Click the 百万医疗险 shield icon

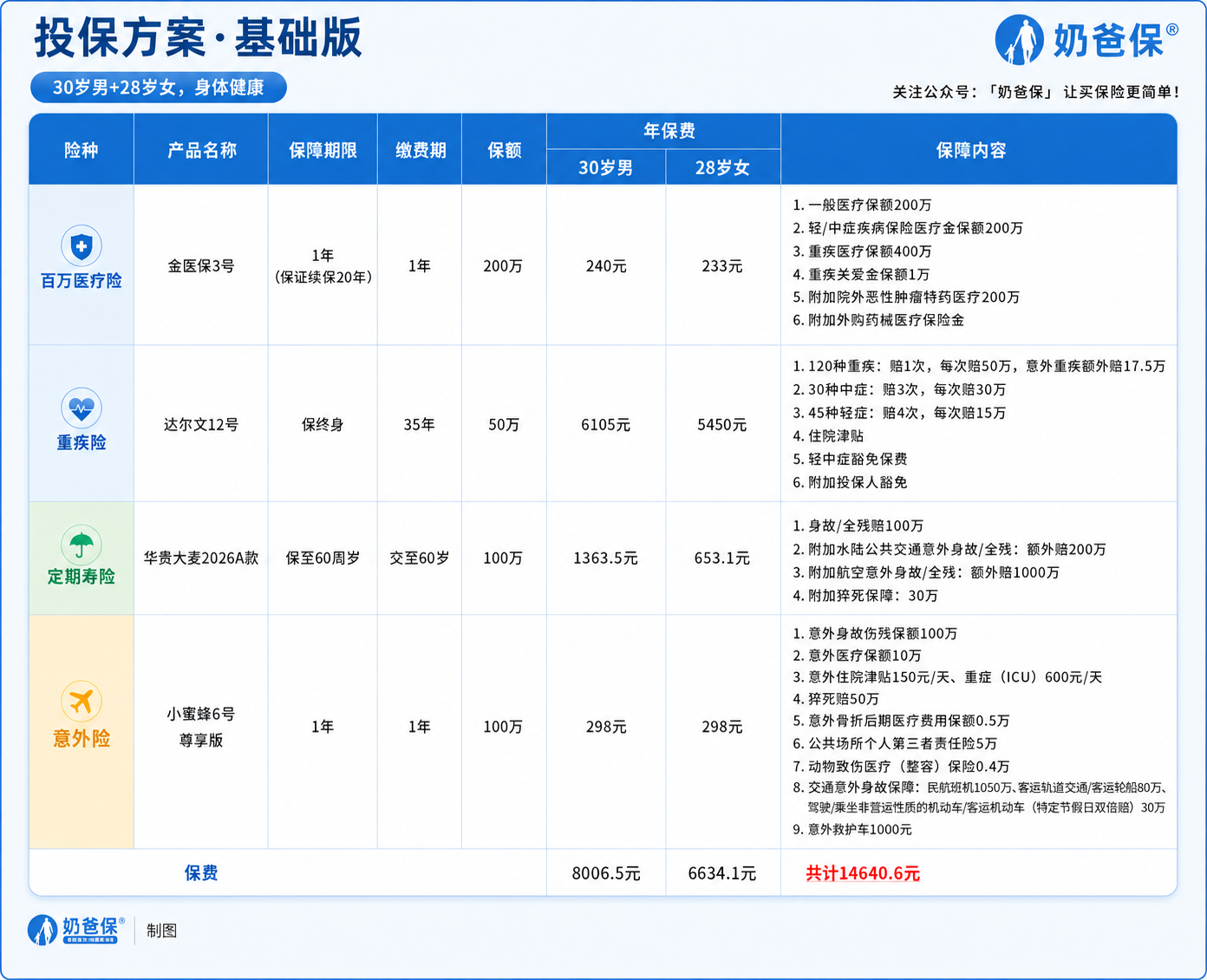tap(82, 246)
